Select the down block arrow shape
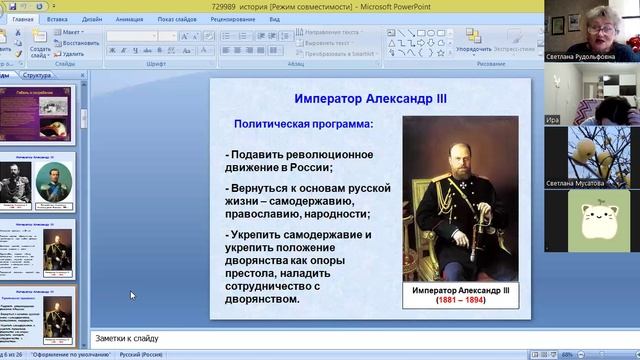 click(x=431, y=43)
